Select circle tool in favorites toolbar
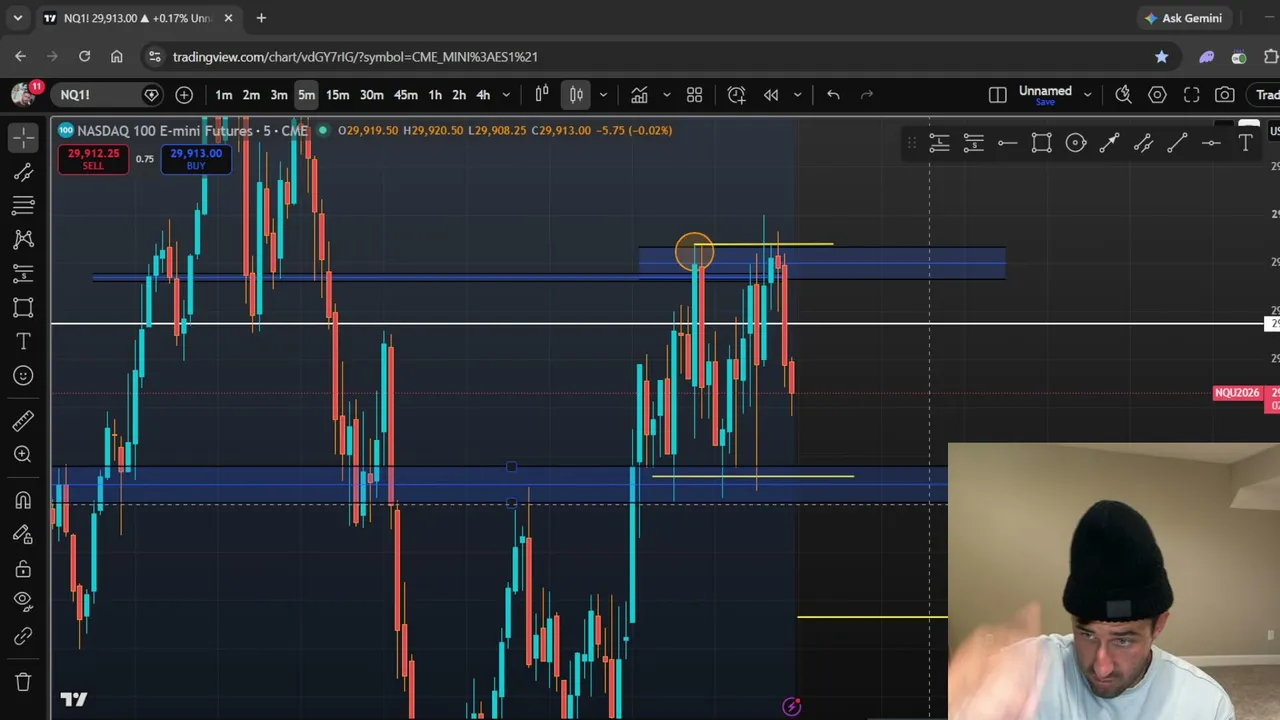The image size is (1280, 720). point(1076,144)
